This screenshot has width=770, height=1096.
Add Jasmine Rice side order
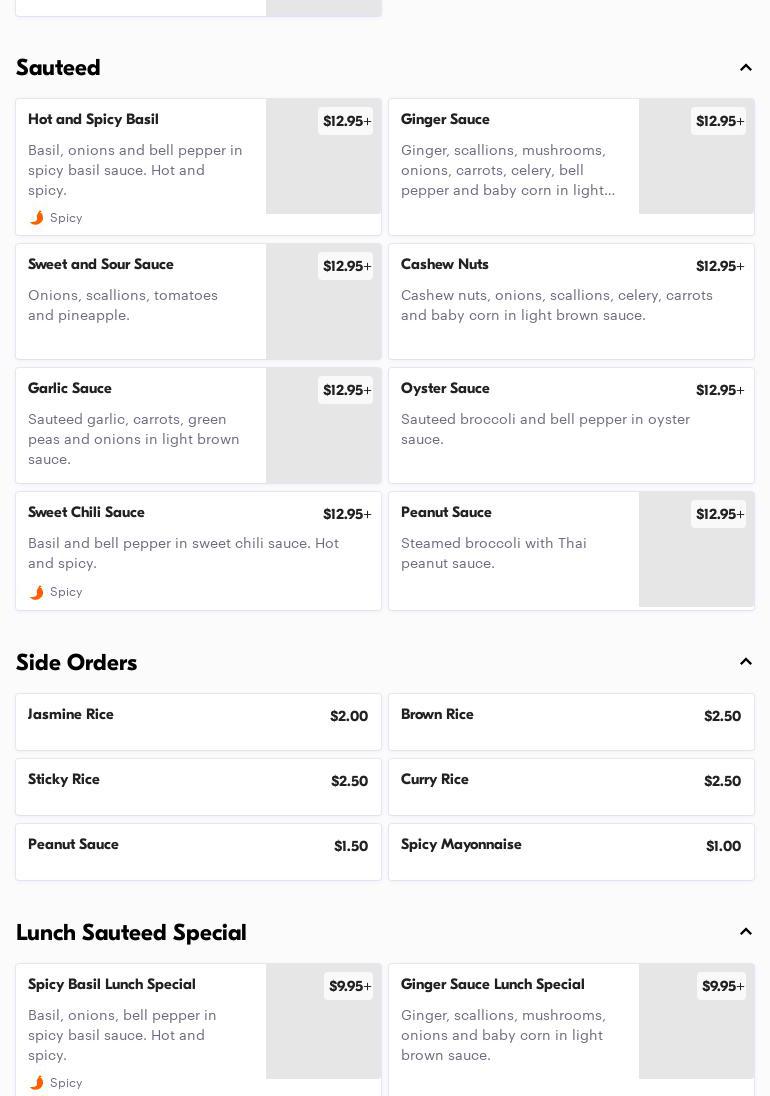tap(198, 721)
